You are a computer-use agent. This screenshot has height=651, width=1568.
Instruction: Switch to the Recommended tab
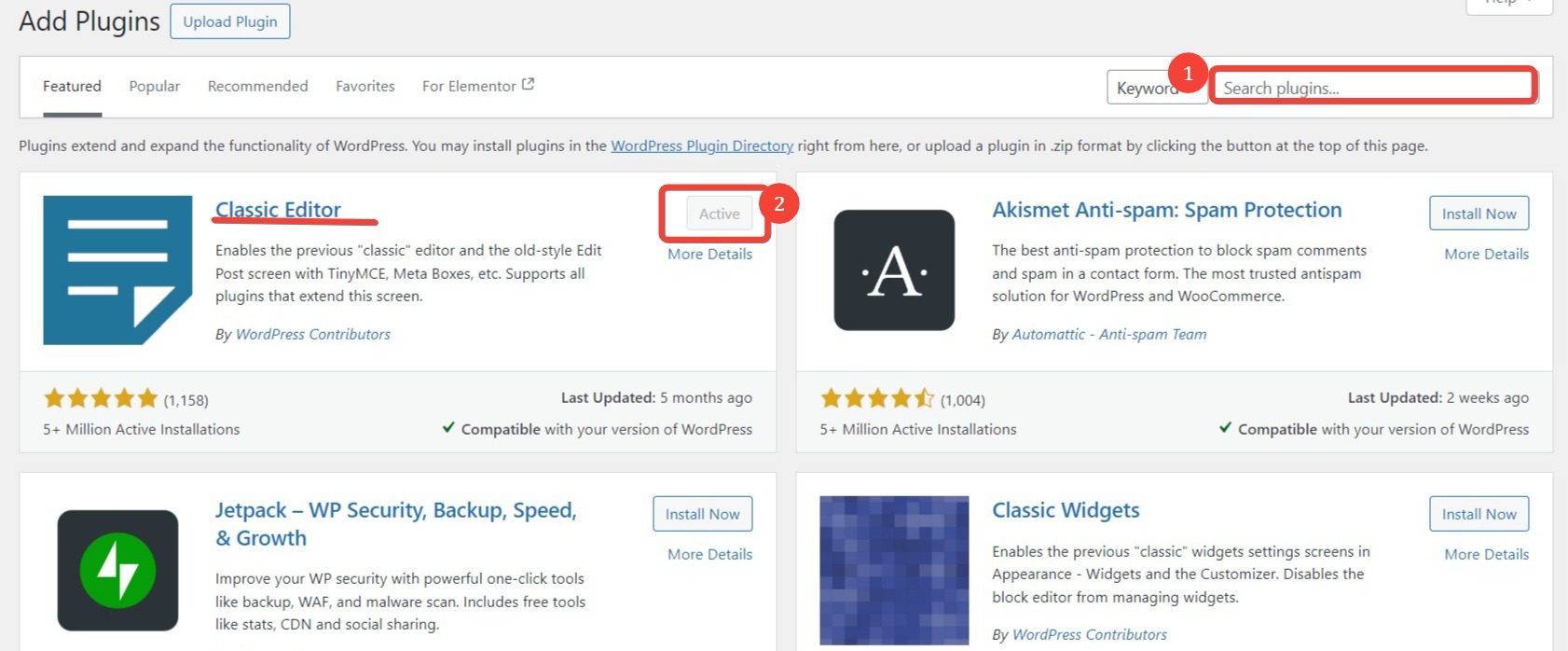(x=257, y=86)
